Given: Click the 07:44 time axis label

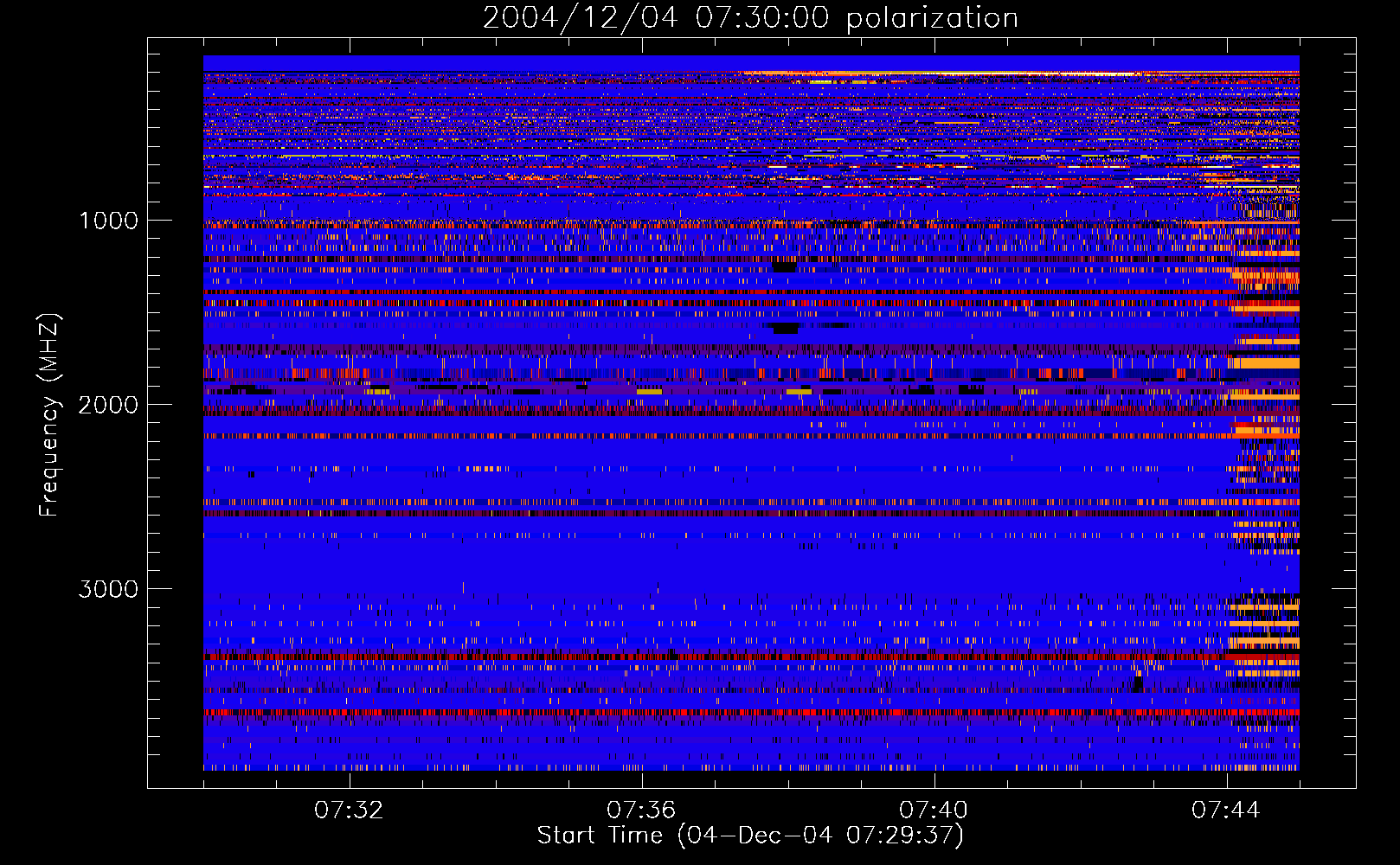Looking at the screenshot, I should 1226,811.
